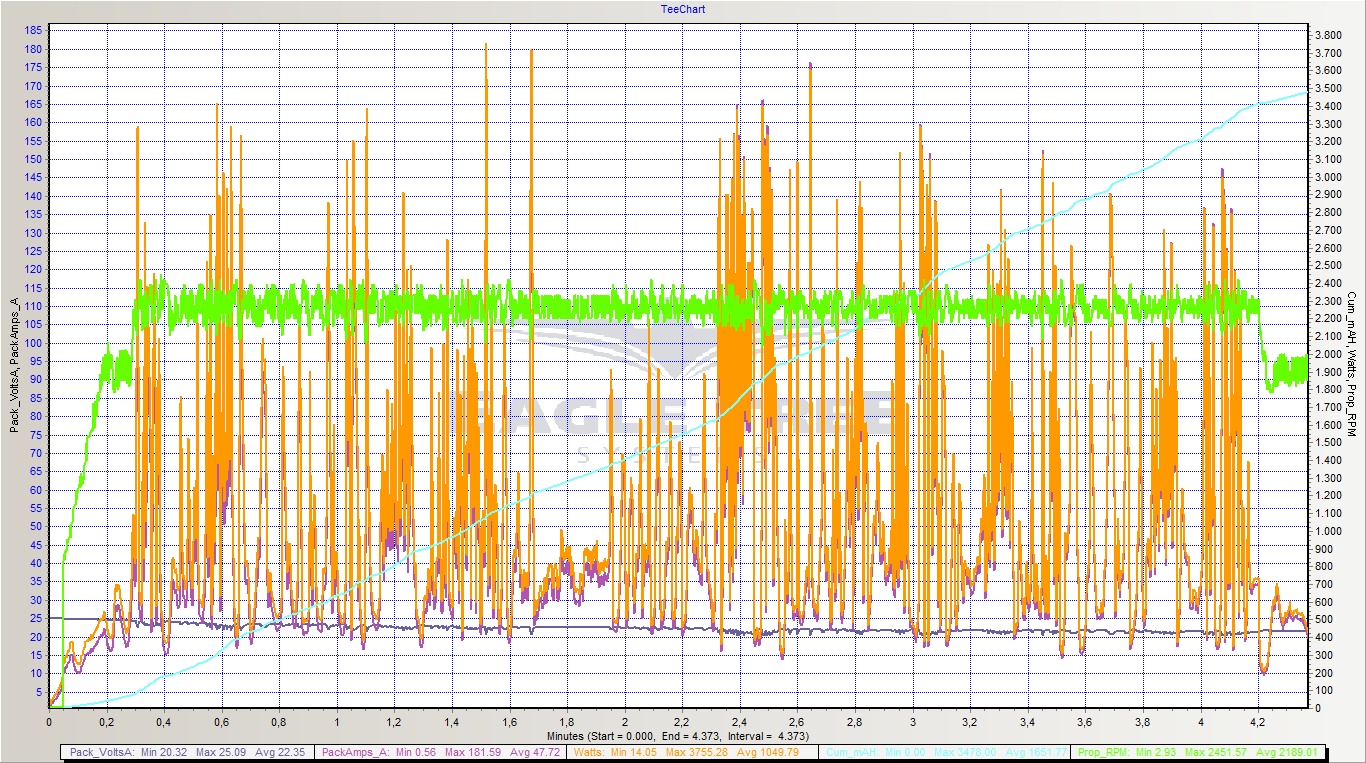Select the PackAmps_A legend entry
The height and width of the screenshot is (763, 1366).
(x=440, y=752)
